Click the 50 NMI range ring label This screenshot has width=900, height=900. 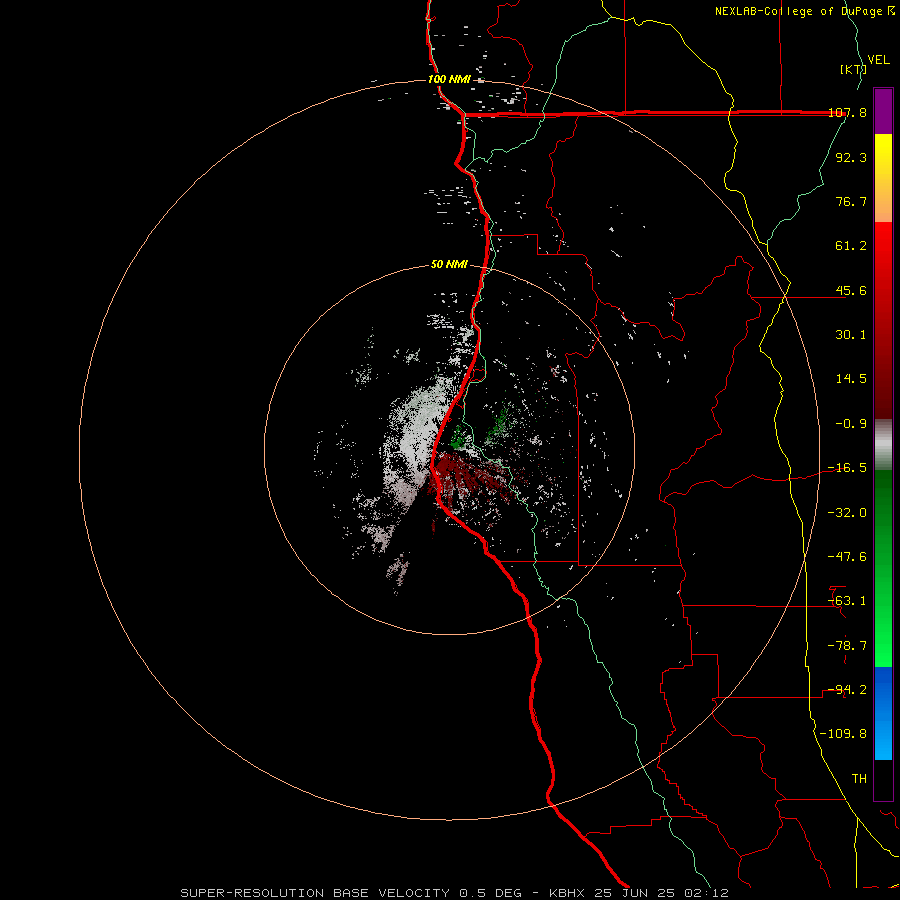(449, 265)
